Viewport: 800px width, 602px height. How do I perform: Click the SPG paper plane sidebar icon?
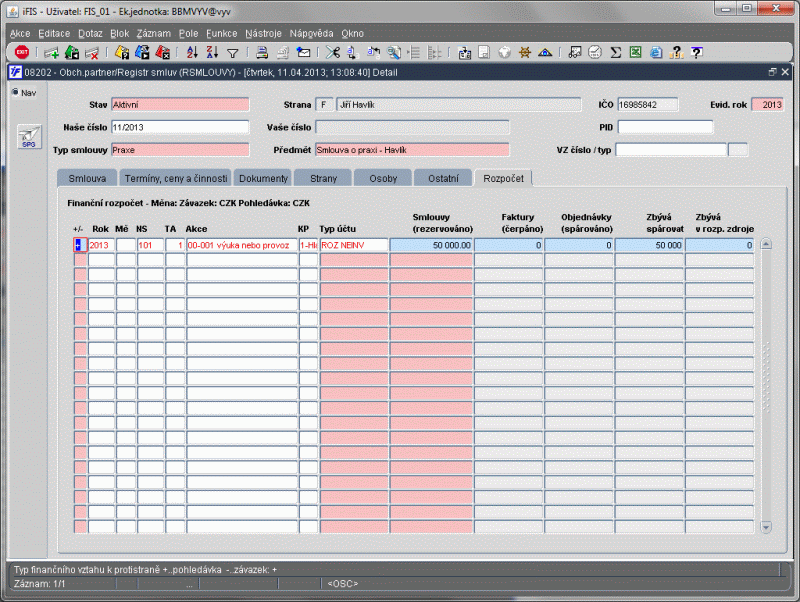[29, 137]
